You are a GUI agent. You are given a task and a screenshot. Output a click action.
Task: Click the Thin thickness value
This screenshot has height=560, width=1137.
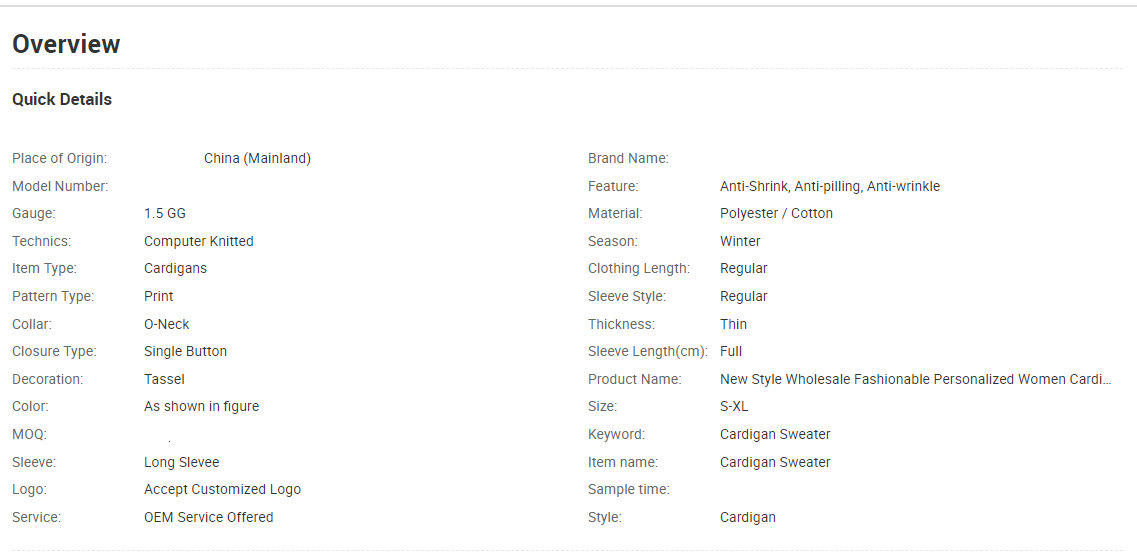click(x=733, y=324)
